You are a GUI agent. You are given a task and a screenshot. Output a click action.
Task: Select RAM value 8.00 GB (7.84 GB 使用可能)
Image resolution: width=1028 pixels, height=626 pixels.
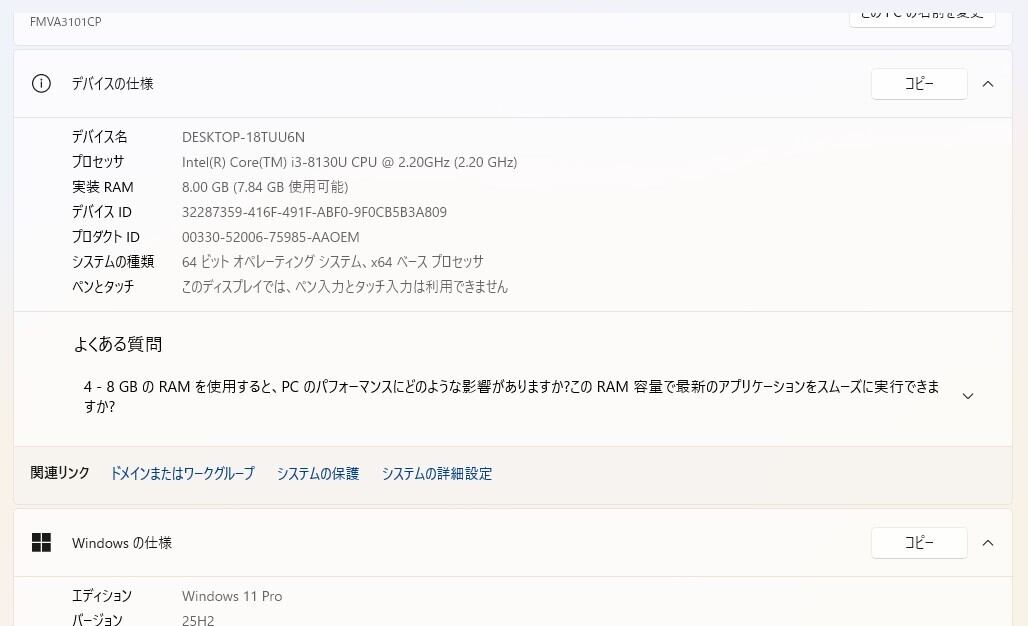(265, 187)
